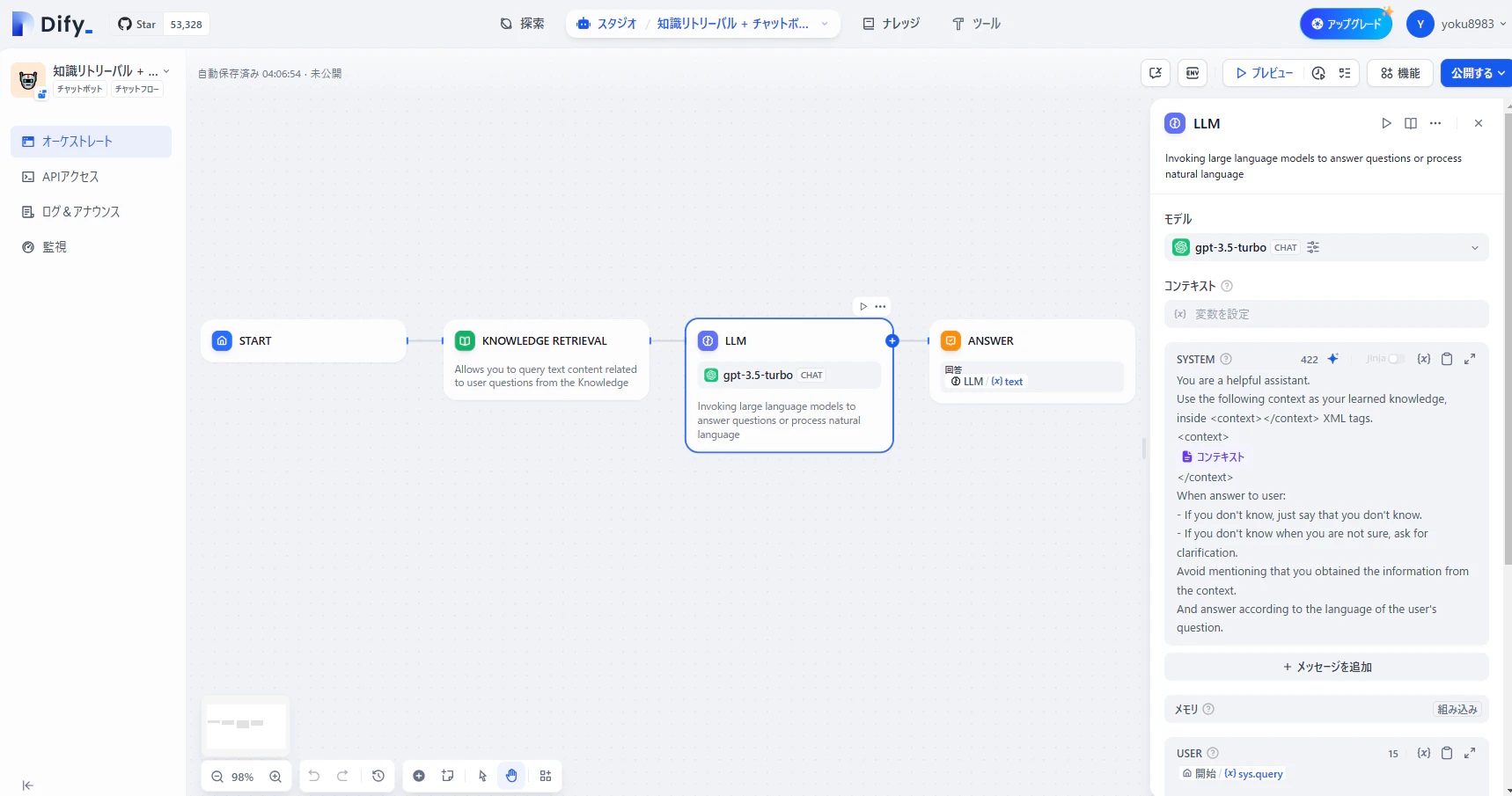Select the KNOWLEDGE RETRIEVAL node
Viewport: 1512px width, 796px height.
pos(547,360)
